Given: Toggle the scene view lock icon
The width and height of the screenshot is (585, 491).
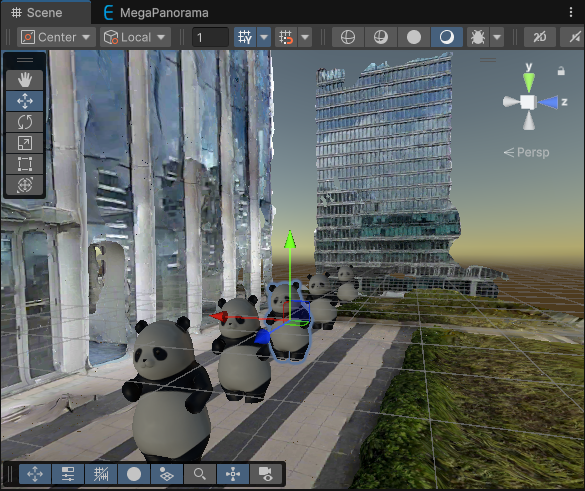Looking at the screenshot, I should [561, 71].
